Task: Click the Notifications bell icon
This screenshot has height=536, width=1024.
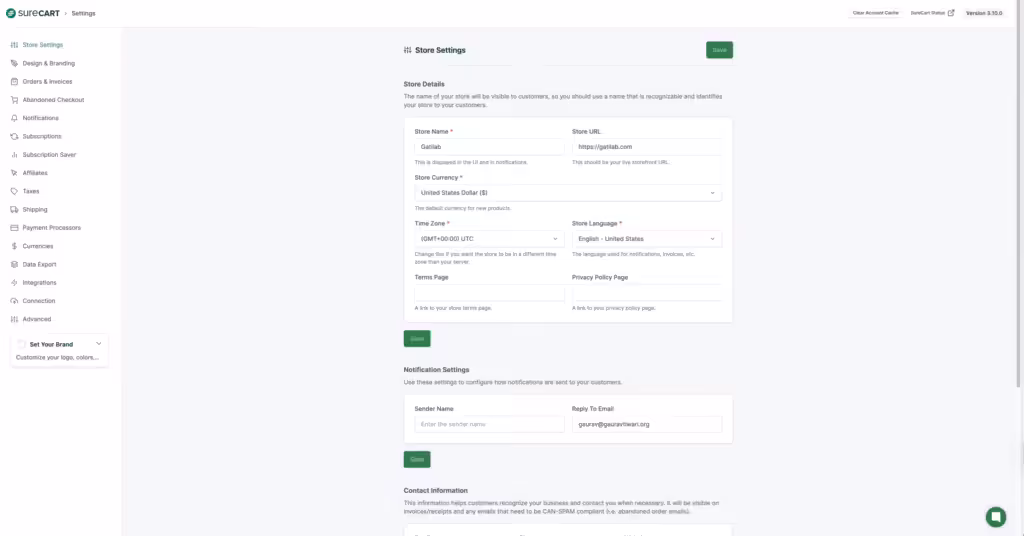Action: [x=14, y=118]
